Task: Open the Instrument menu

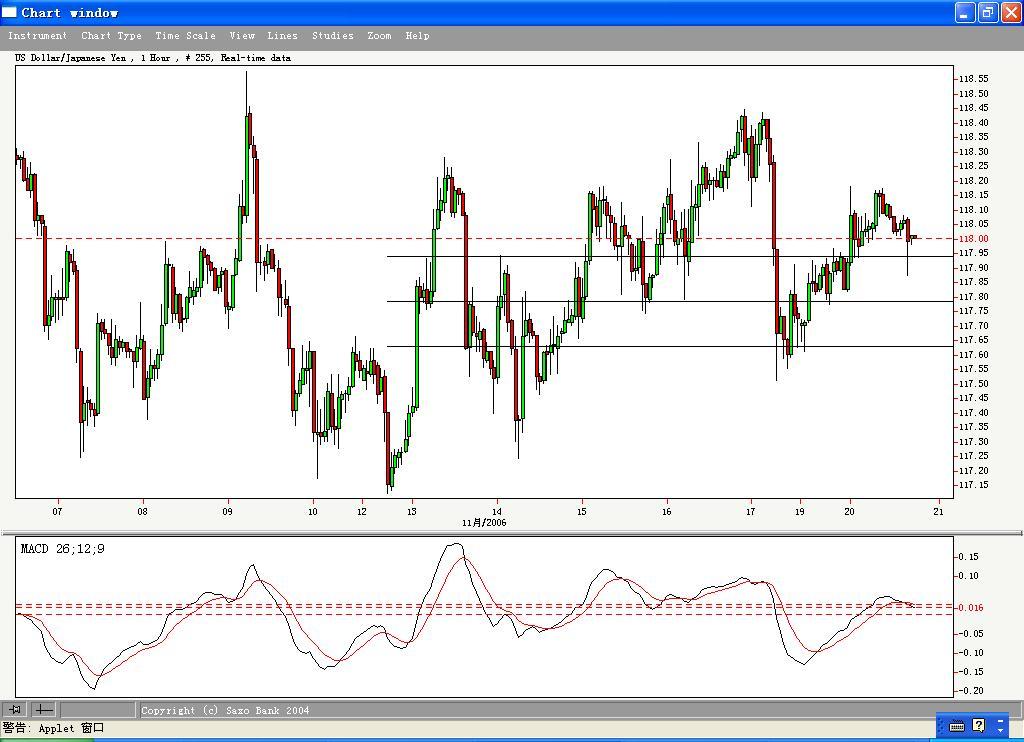Action: 37,36
